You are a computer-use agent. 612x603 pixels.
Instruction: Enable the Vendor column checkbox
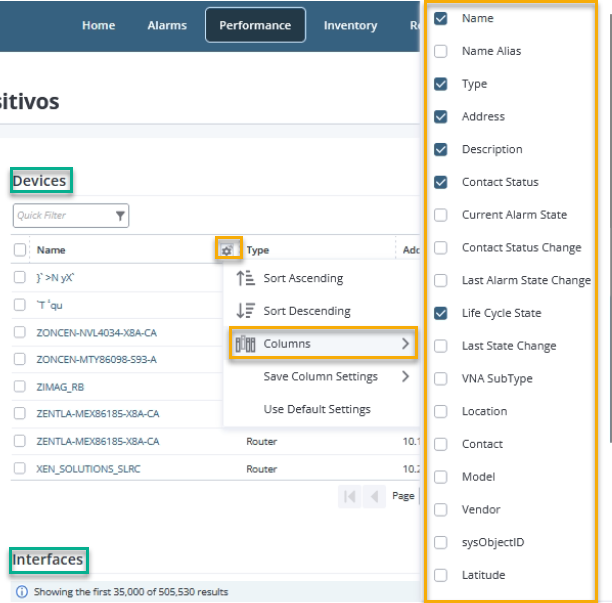pyautogui.click(x=441, y=510)
